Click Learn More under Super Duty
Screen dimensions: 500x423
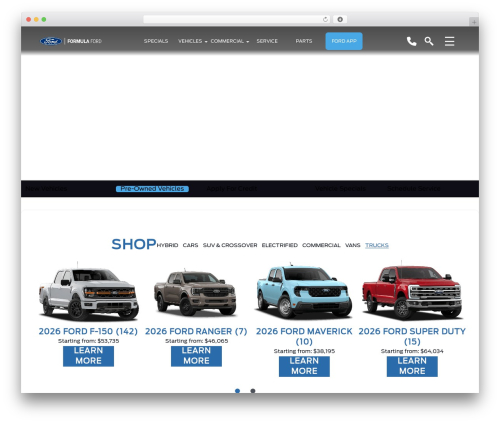pyautogui.click(x=412, y=366)
